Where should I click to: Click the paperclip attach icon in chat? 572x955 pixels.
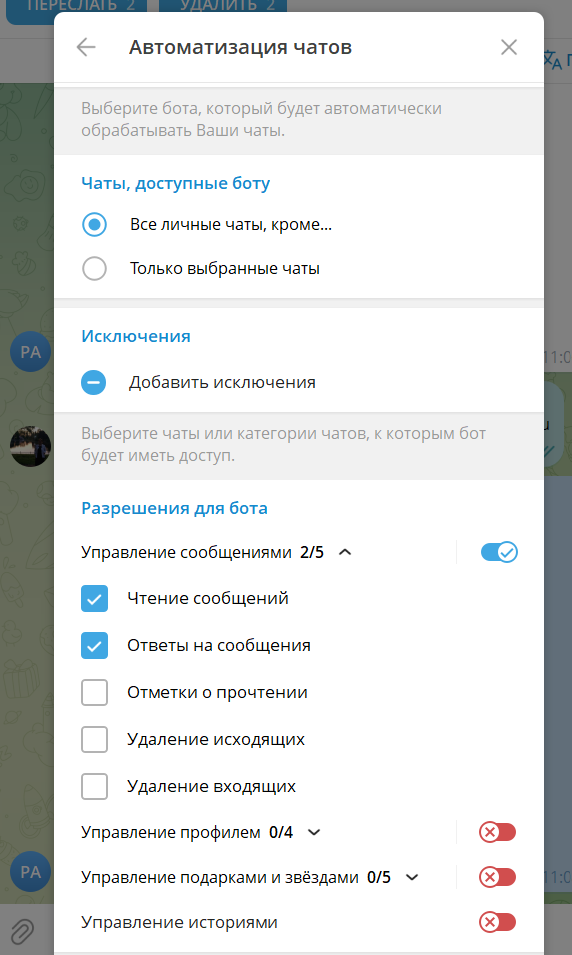pyautogui.click(x=23, y=931)
